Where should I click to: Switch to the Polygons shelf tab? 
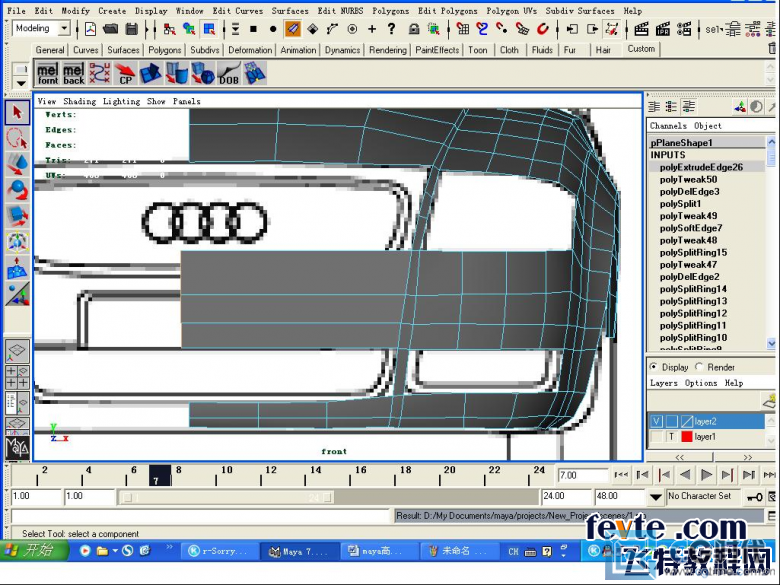click(165, 50)
